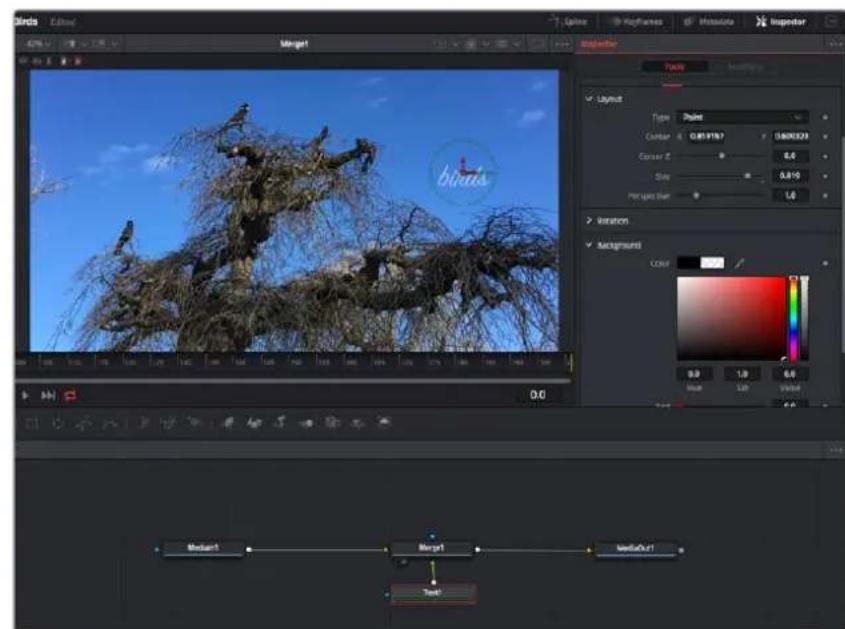The height and width of the screenshot is (629, 845).
Task: Toggle the red loop playback button
Action: point(70,396)
